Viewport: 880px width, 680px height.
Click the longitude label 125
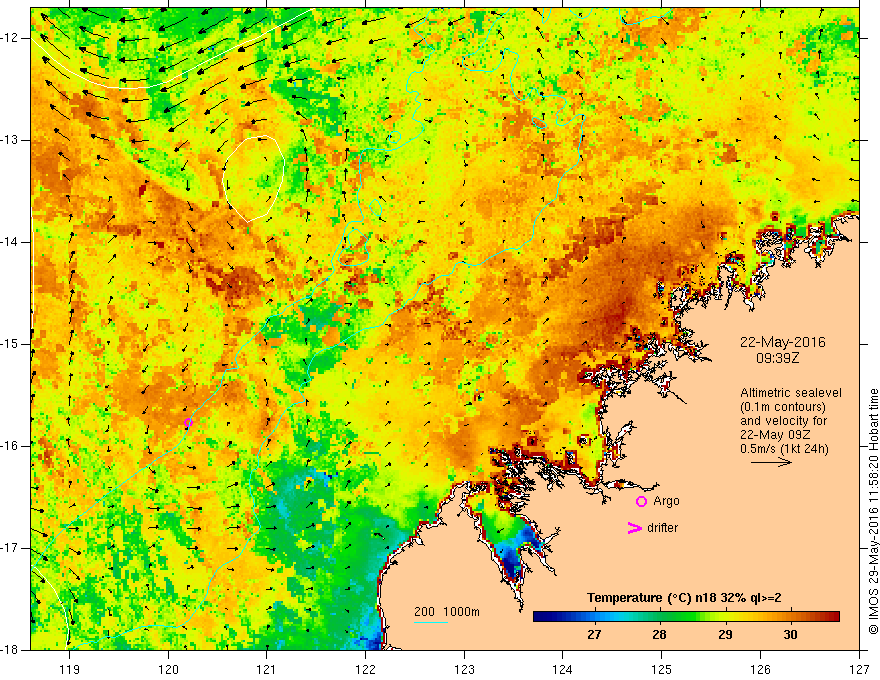tap(661, 669)
